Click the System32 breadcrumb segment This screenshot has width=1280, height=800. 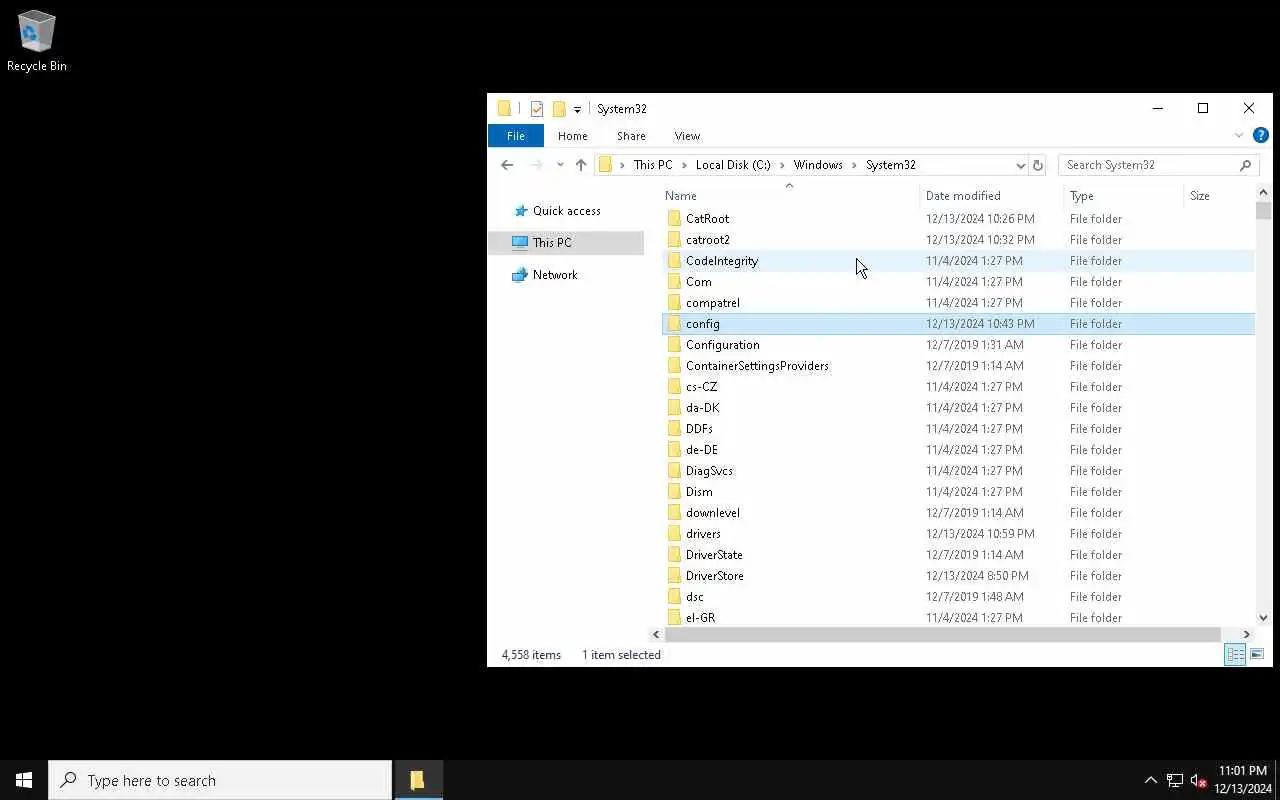point(891,165)
